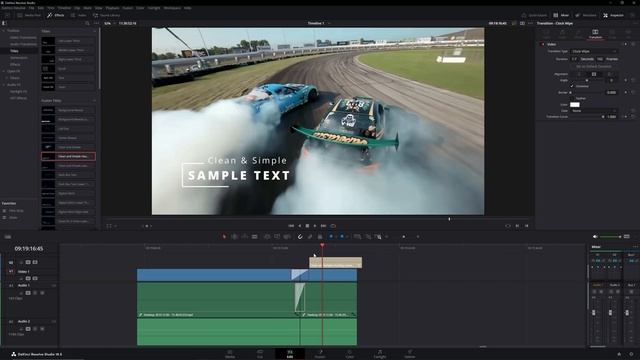This screenshot has height=360, width=640.
Task: Select the Trim Edit Mode tool
Action: click(x=234, y=237)
